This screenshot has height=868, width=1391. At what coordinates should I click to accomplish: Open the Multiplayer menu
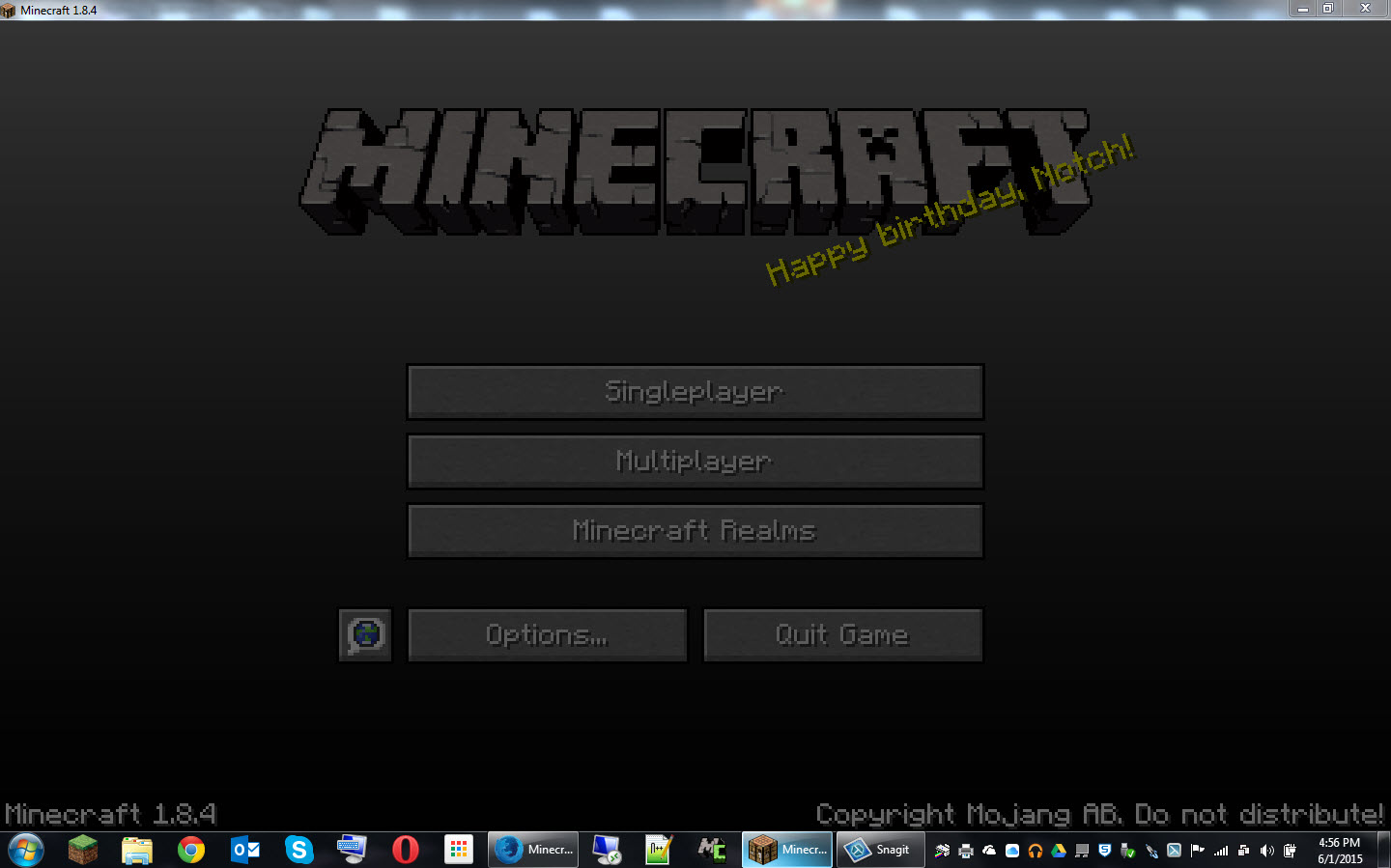tap(695, 462)
